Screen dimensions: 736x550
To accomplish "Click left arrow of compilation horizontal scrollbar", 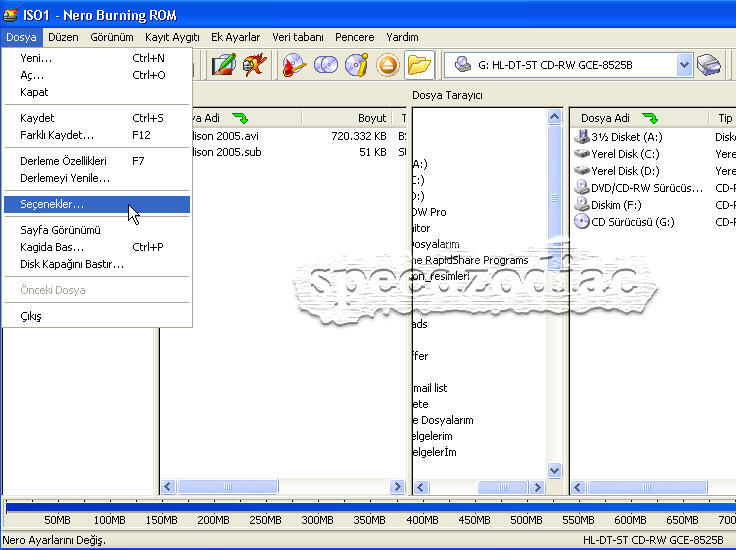I will tap(168, 487).
